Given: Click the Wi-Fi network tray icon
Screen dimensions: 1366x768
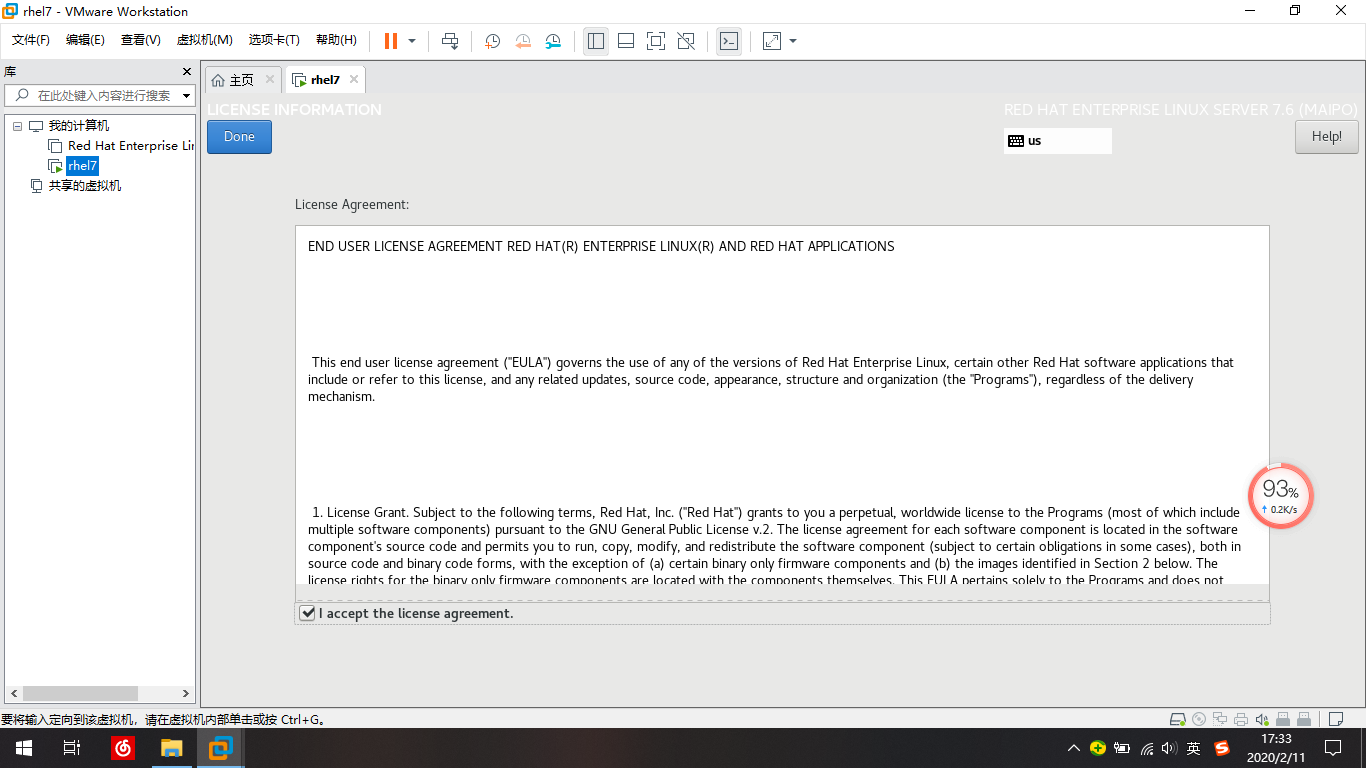Looking at the screenshot, I should (1146, 748).
